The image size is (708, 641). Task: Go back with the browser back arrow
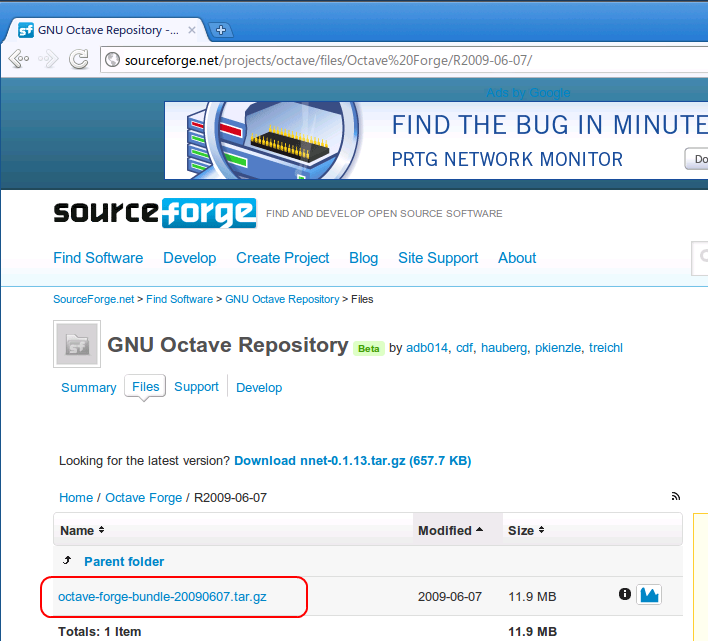tap(19, 59)
